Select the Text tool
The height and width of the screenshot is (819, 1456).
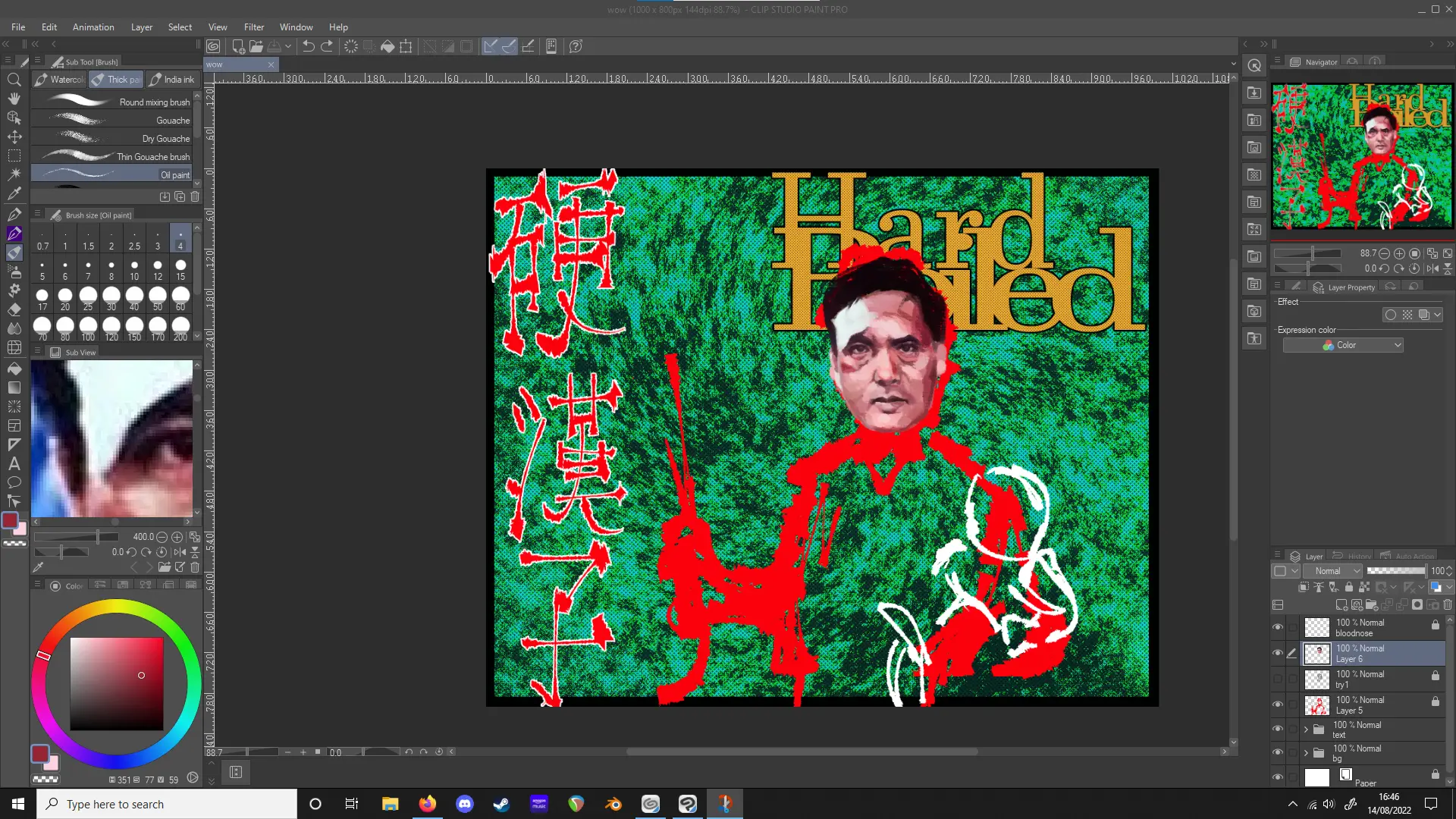point(14,463)
